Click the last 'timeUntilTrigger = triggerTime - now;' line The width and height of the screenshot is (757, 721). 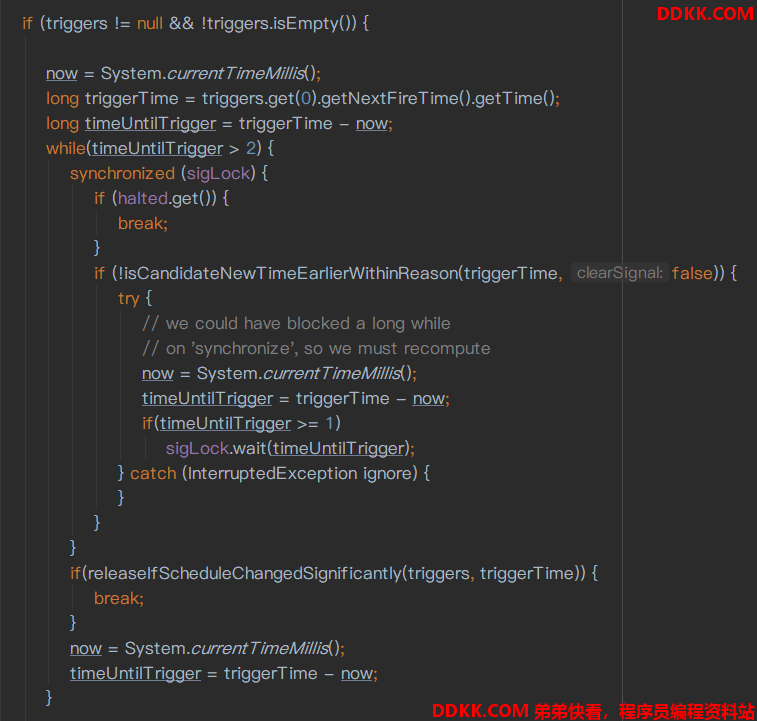coord(224,674)
